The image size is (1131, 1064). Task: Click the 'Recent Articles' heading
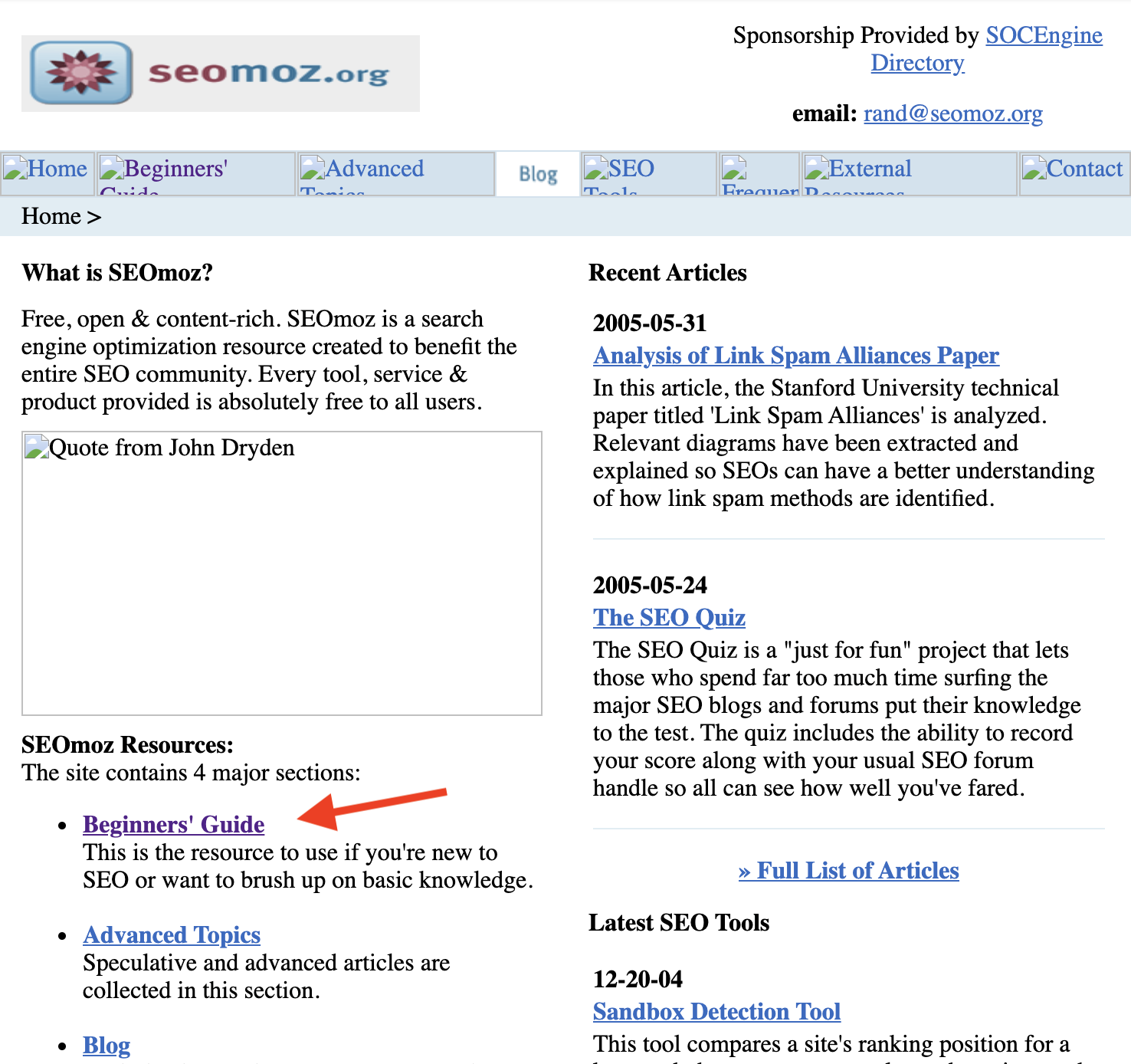[667, 272]
